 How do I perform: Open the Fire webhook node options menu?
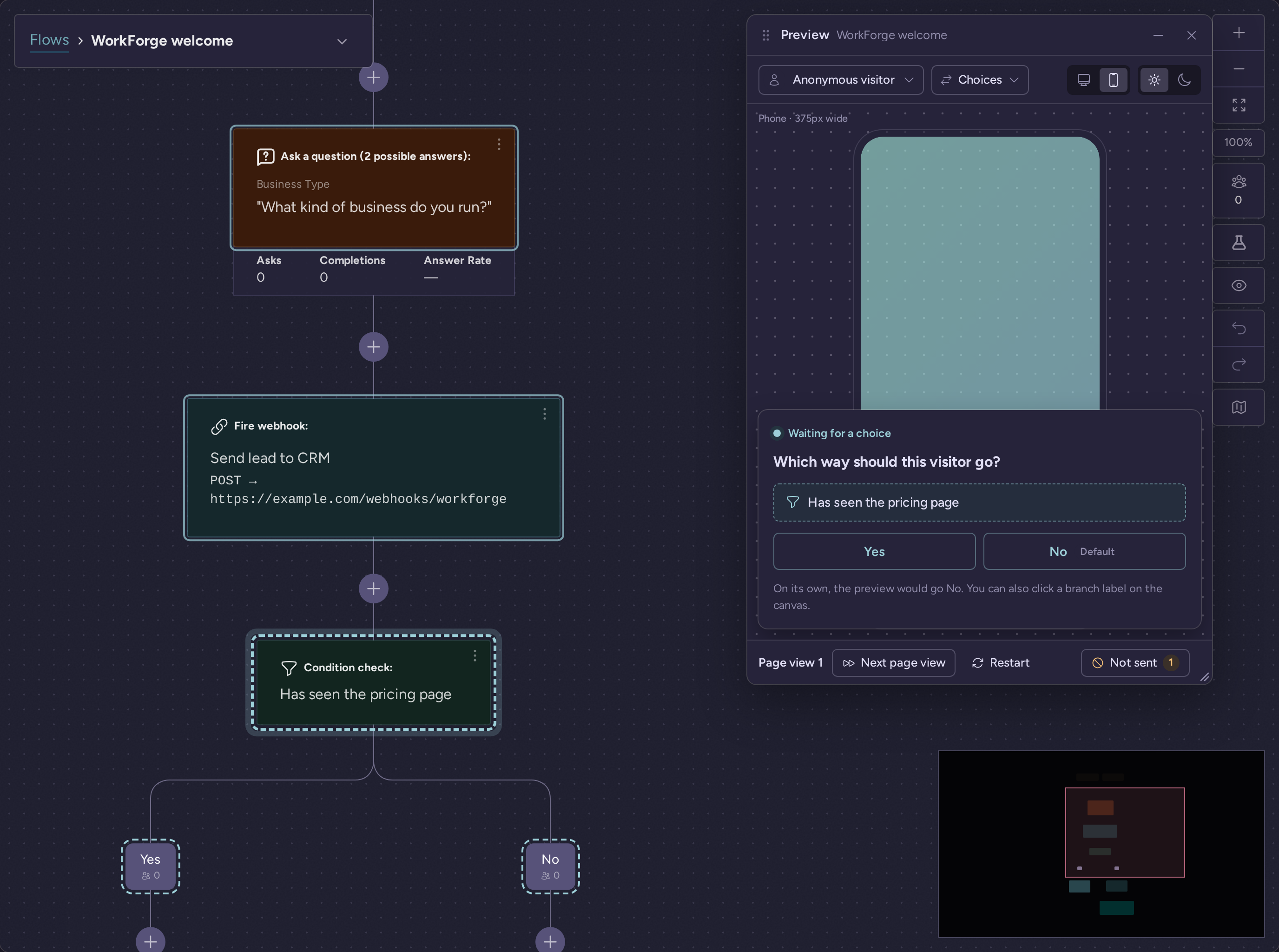[544, 414]
